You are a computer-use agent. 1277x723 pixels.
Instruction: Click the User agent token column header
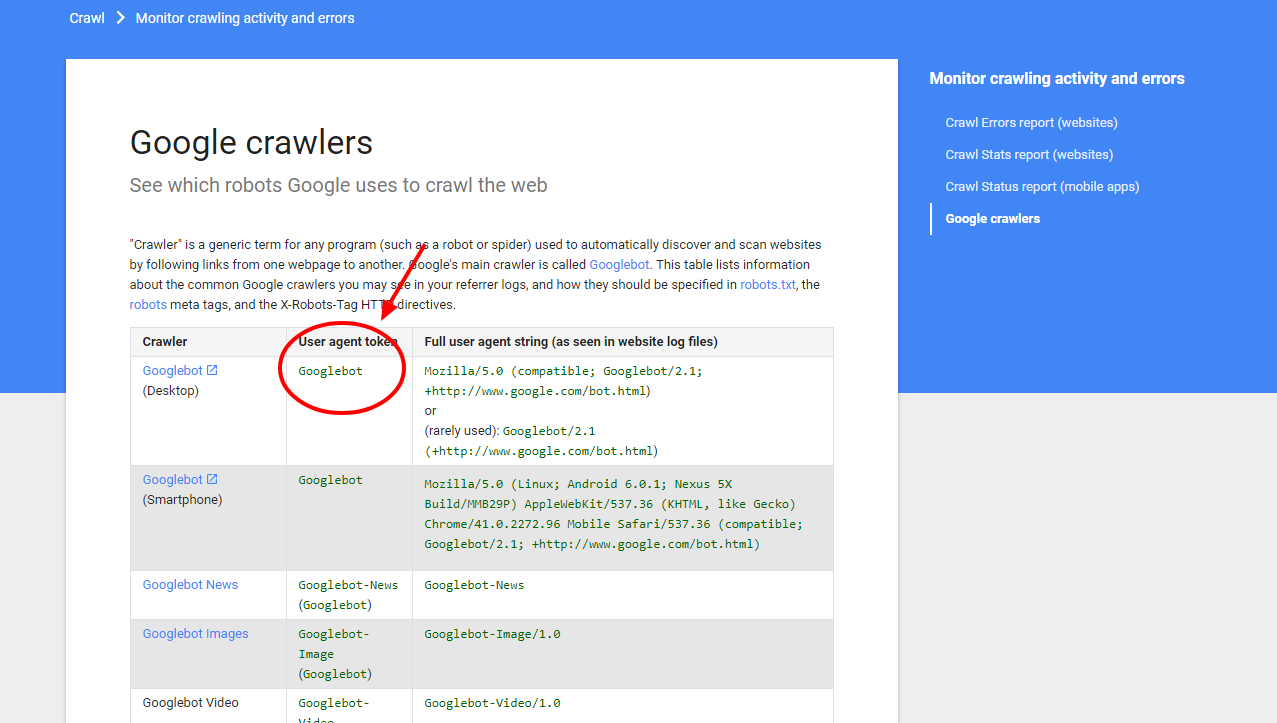[347, 341]
